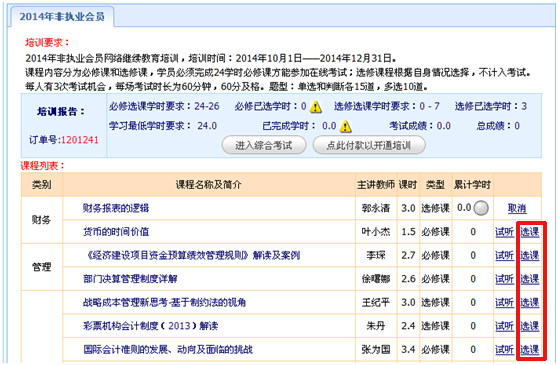
Task: Click 选课 in 王纪平's course row
Action: coord(530,302)
